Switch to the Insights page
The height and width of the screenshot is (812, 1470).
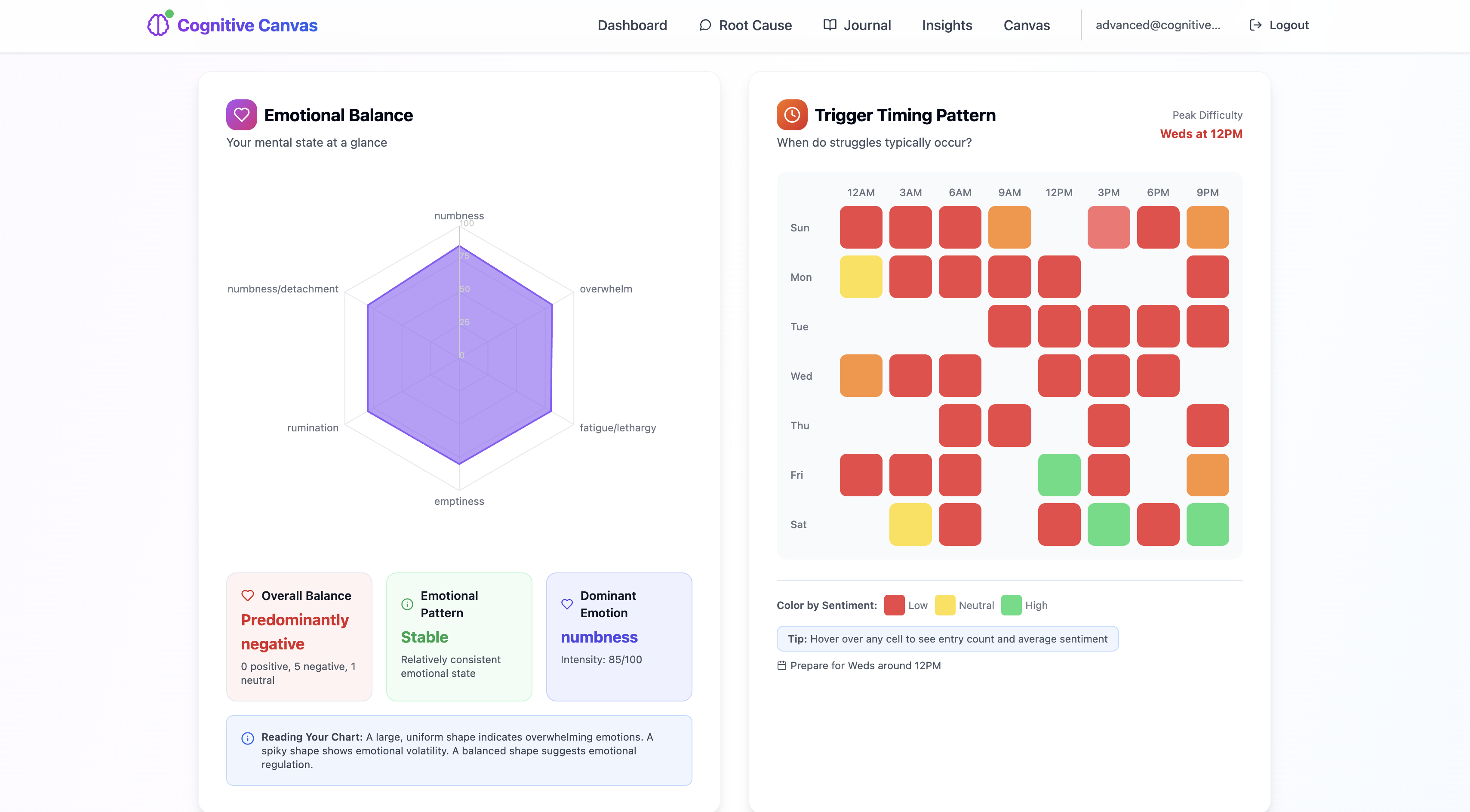[x=947, y=25]
